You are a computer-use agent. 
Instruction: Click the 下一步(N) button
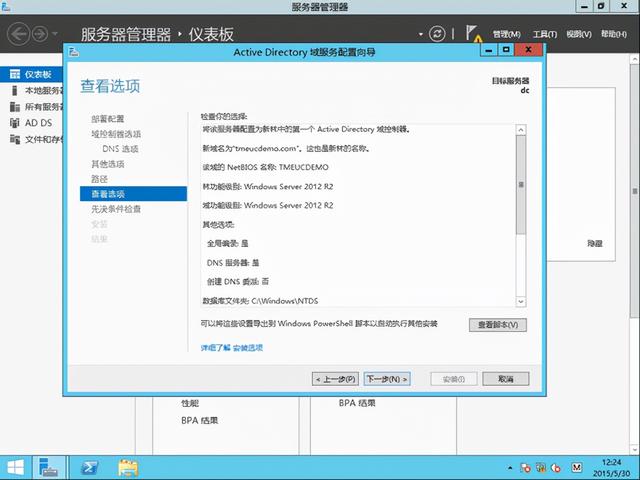pos(387,379)
